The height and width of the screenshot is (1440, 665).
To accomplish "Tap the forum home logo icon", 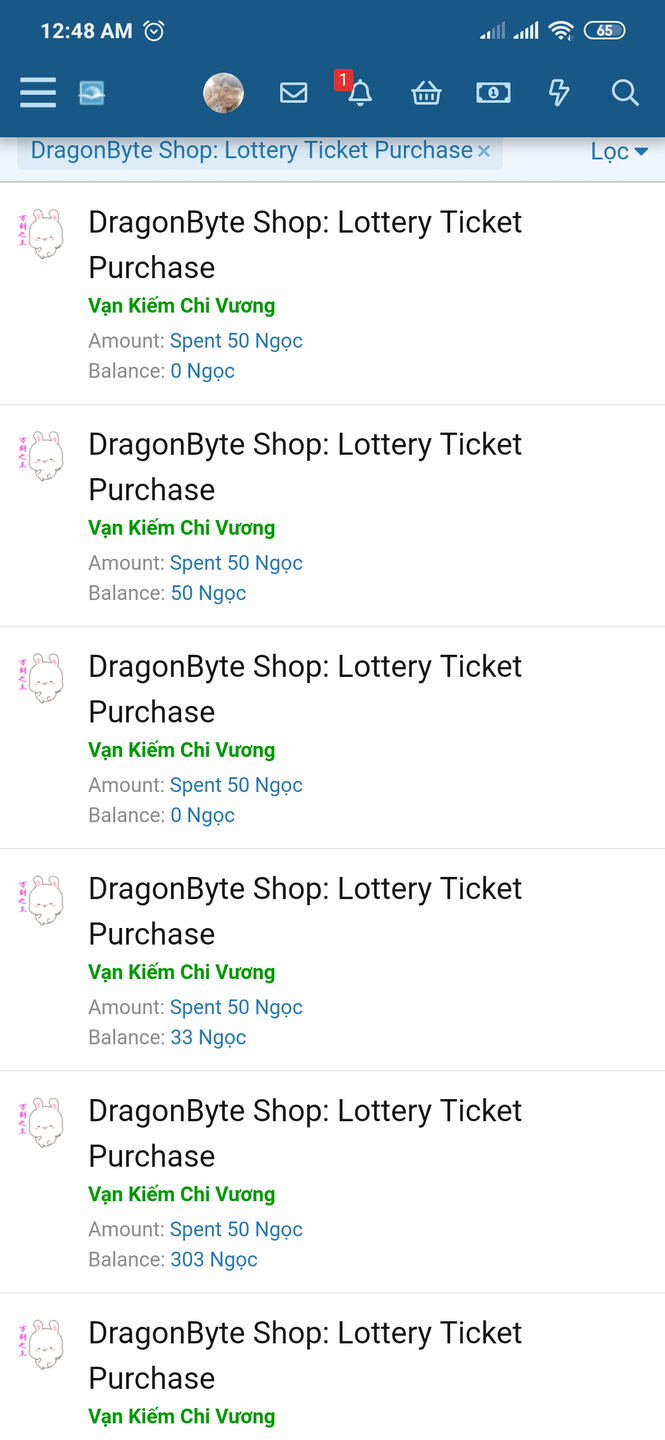I will [x=92, y=93].
